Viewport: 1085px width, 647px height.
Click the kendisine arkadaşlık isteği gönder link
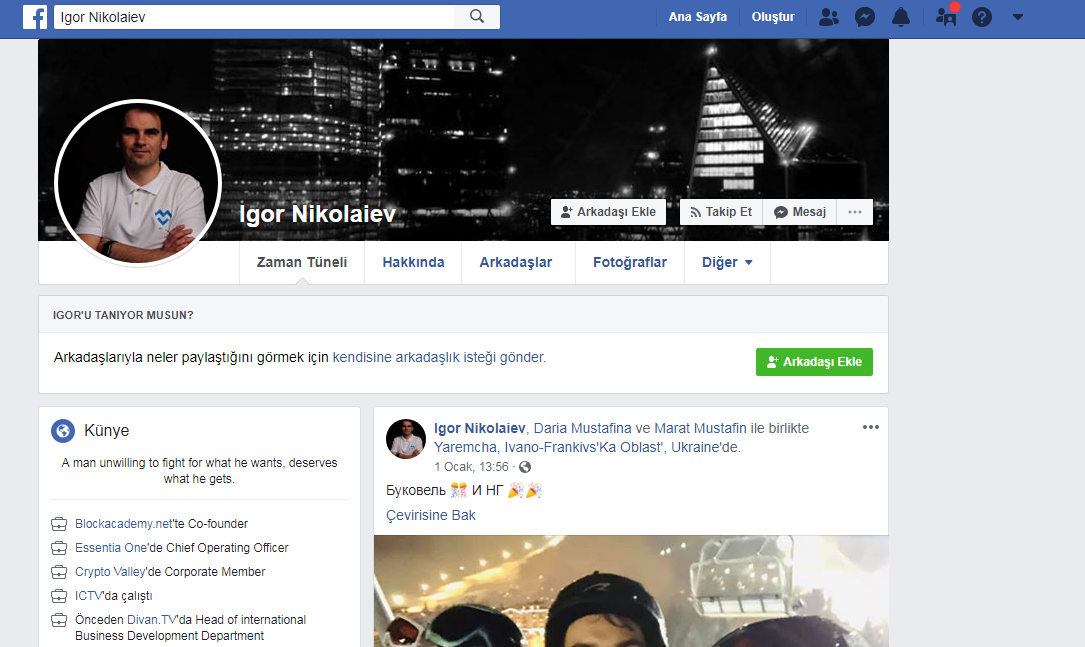[x=439, y=357]
